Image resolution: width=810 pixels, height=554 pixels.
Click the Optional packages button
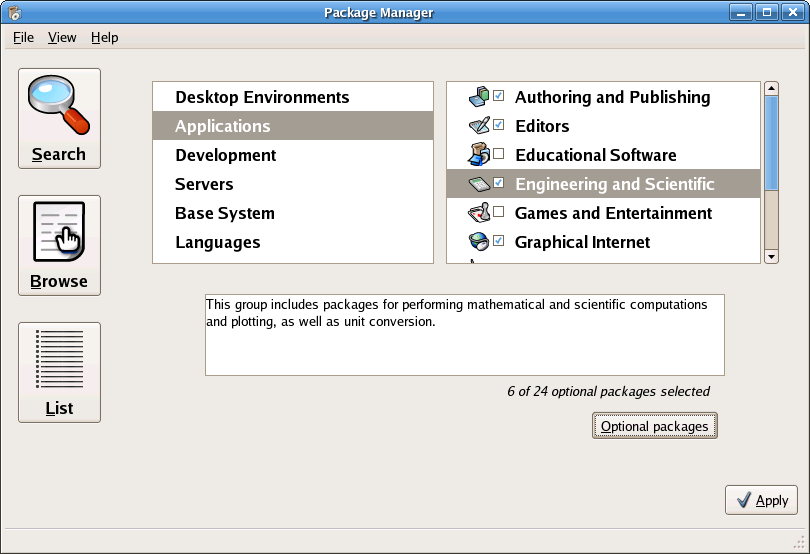(x=655, y=426)
